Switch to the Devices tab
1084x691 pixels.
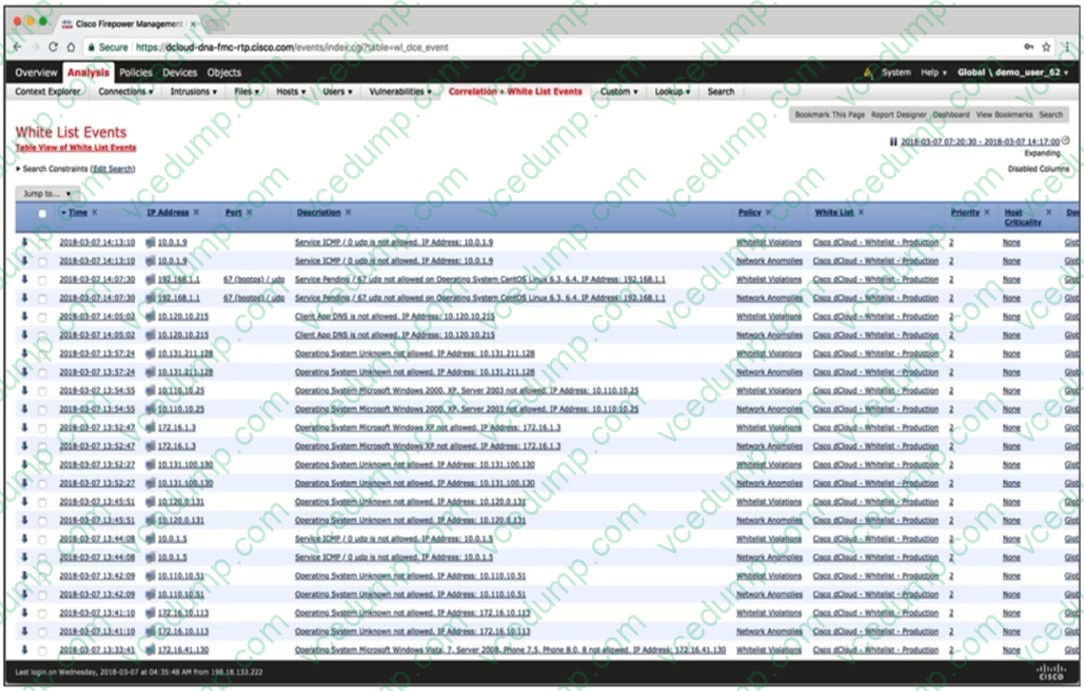[180, 73]
